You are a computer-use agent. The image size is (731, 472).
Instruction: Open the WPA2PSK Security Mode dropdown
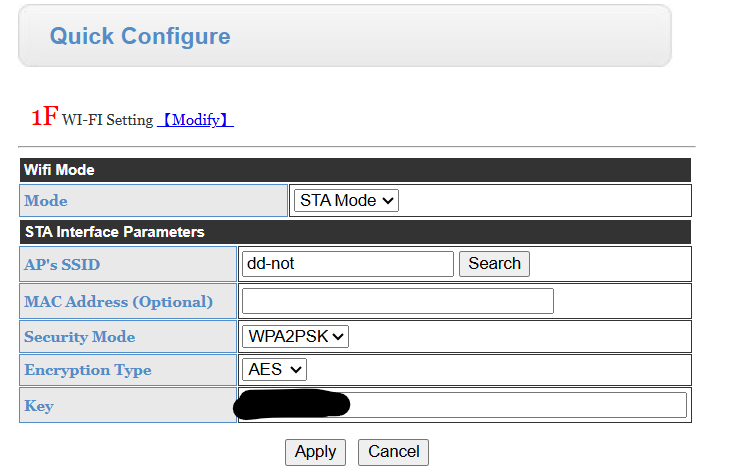pyautogui.click(x=295, y=337)
